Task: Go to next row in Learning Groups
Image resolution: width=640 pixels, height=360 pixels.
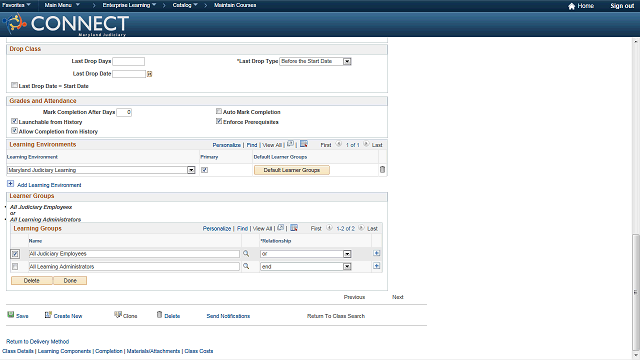Action: click(361, 228)
